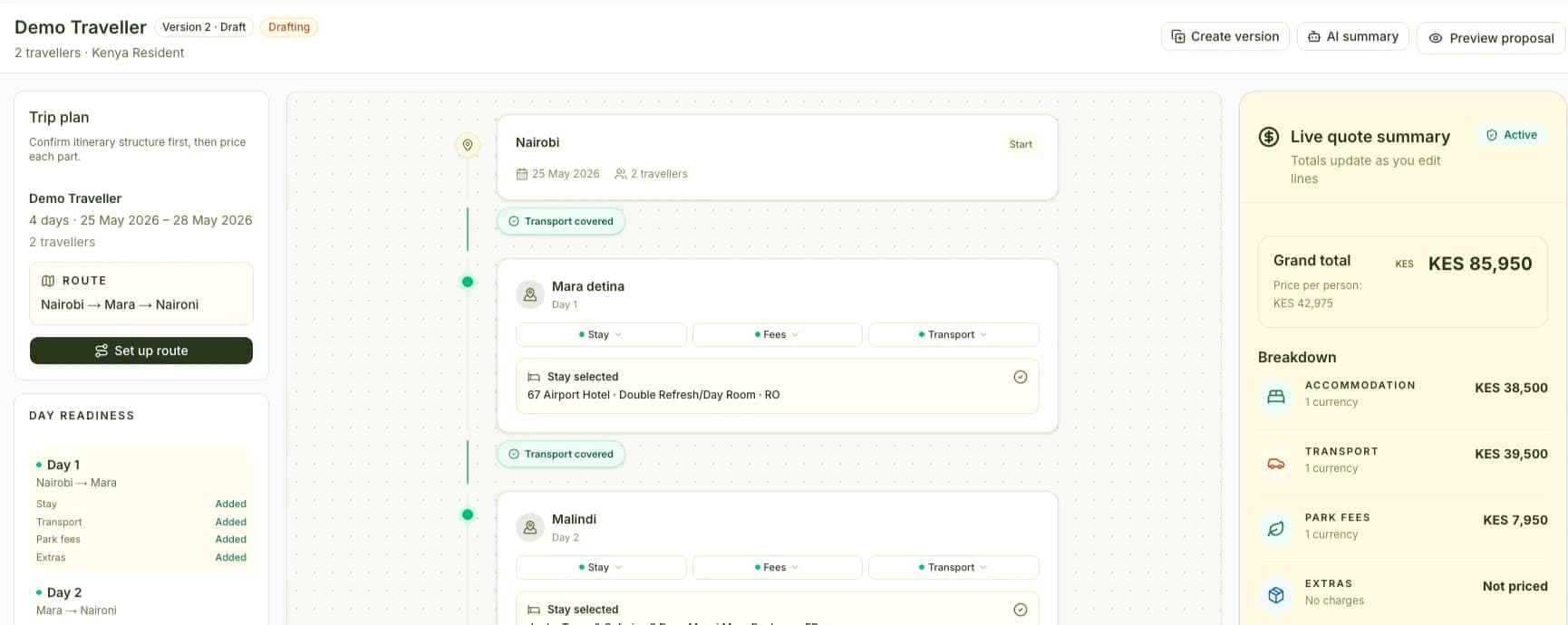The height and width of the screenshot is (625, 1568).
Task: Click the Malindi avatar icon
Action: point(530,527)
